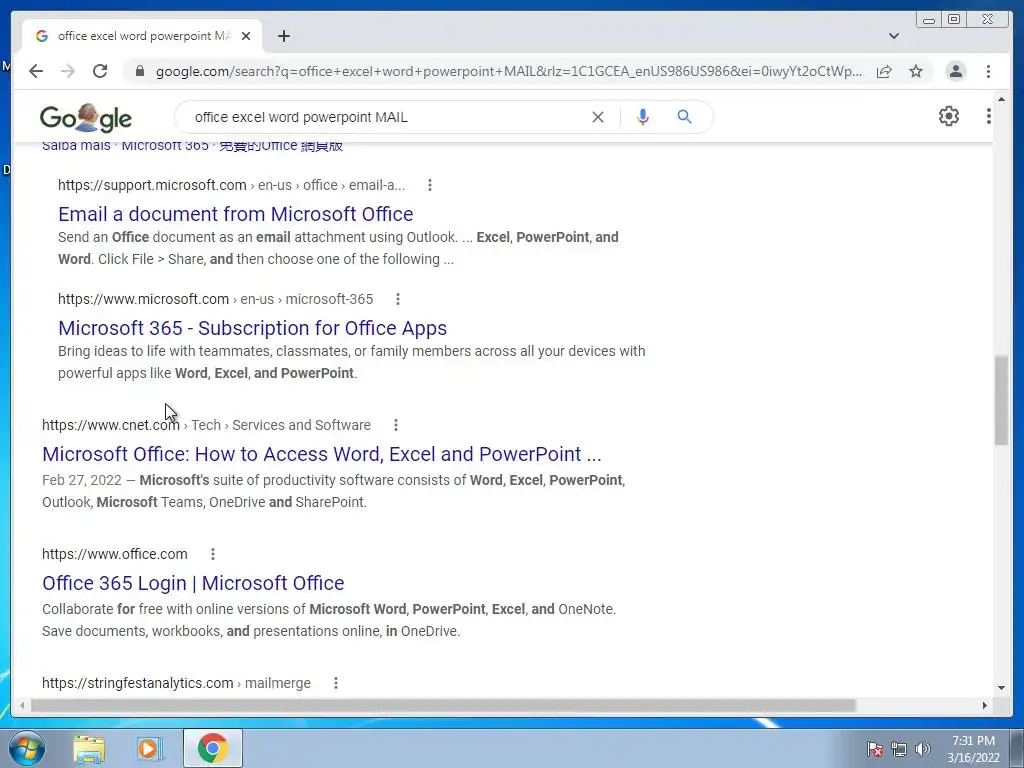Open the Action Center flag icon

click(x=875, y=749)
